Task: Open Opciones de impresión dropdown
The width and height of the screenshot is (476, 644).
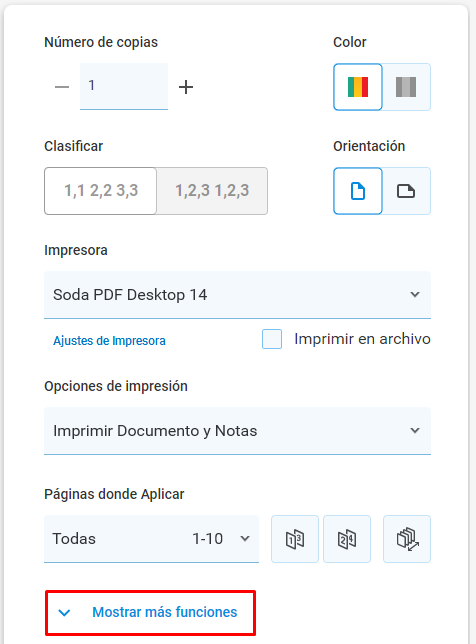Action: pyautogui.click(x=237, y=431)
